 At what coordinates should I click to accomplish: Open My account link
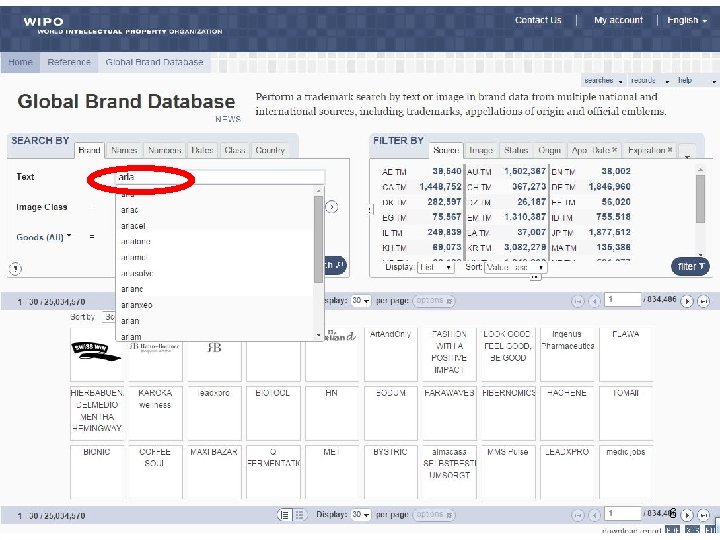(619, 20)
